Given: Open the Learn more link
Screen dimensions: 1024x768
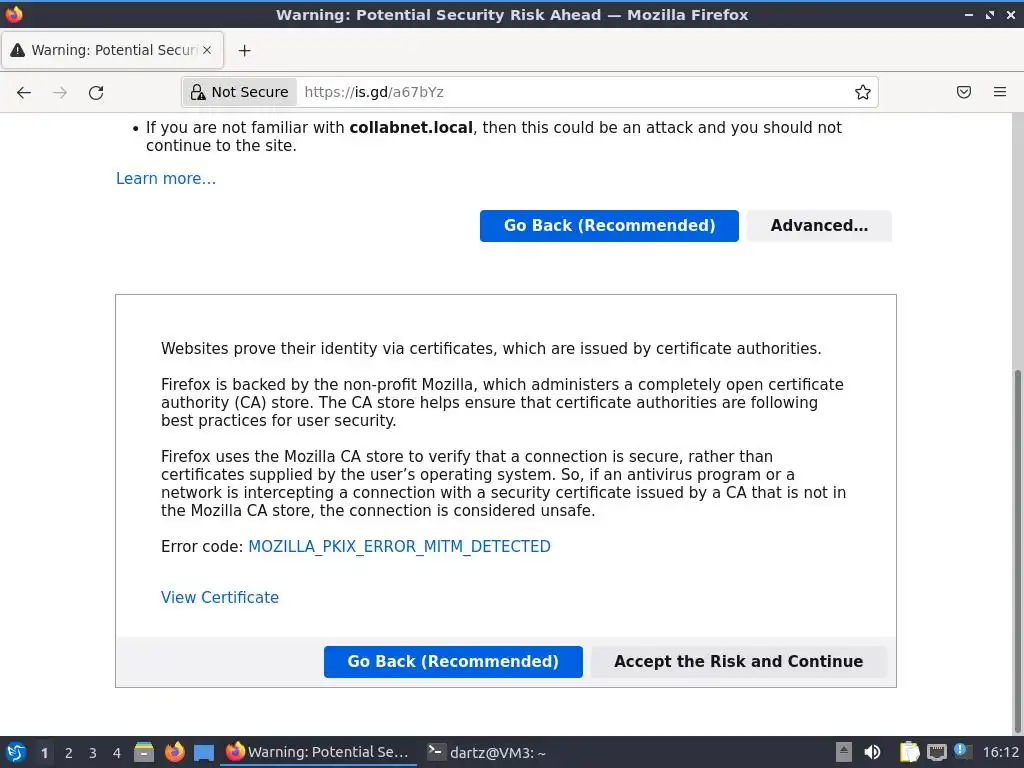Looking at the screenshot, I should [166, 178].
